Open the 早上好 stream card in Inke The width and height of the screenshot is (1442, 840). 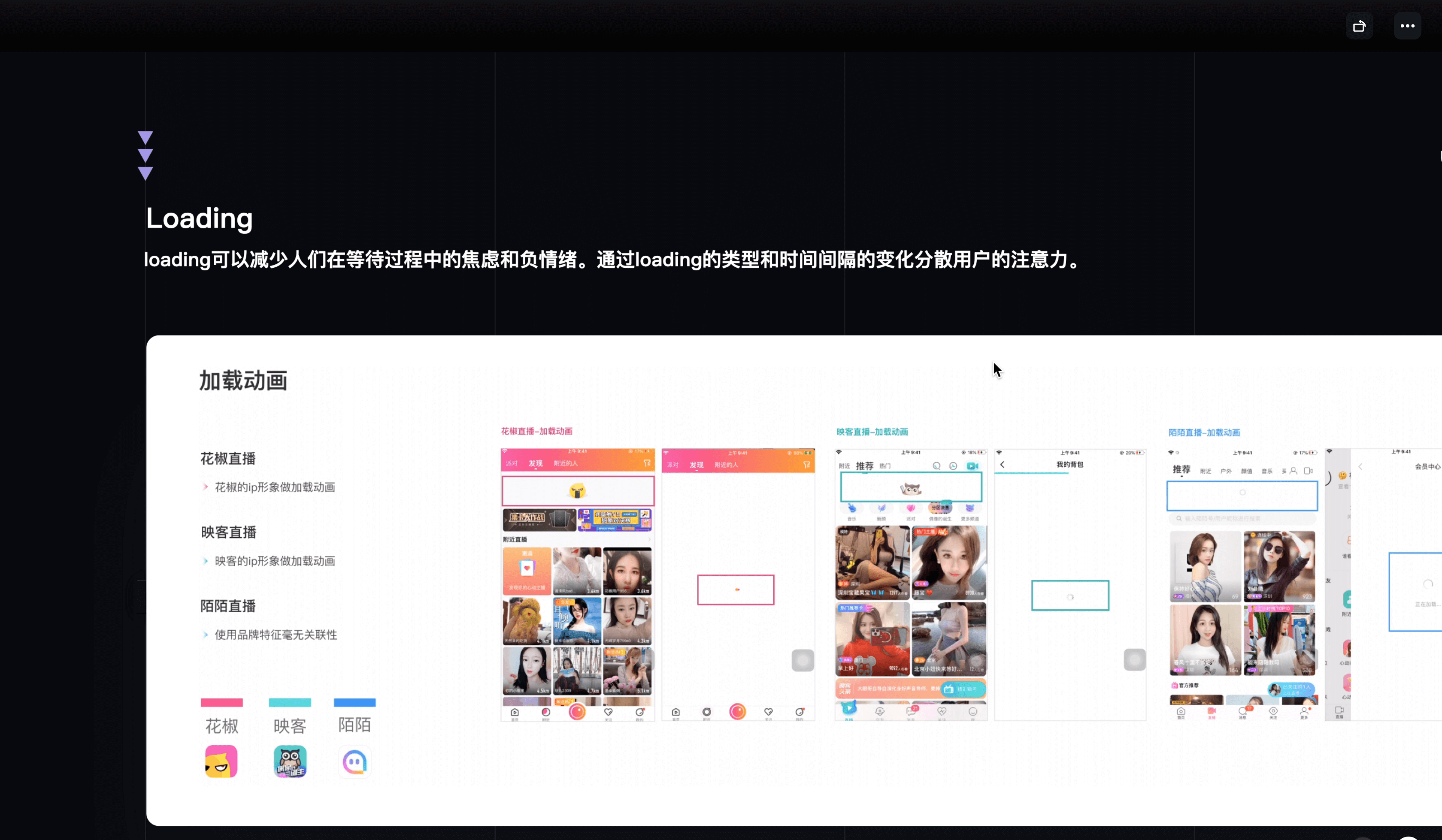[x=872, y=639]
